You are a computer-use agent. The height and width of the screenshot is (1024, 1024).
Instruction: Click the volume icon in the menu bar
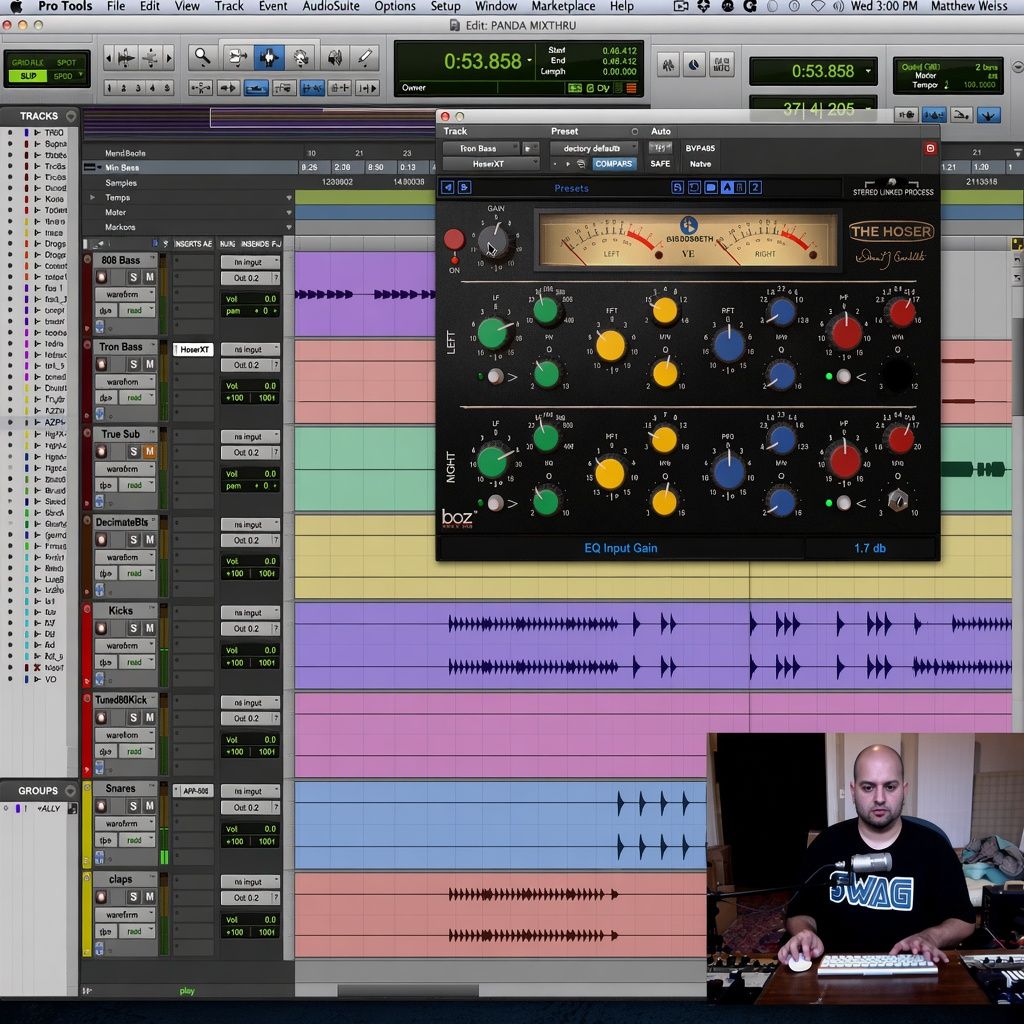838,7
